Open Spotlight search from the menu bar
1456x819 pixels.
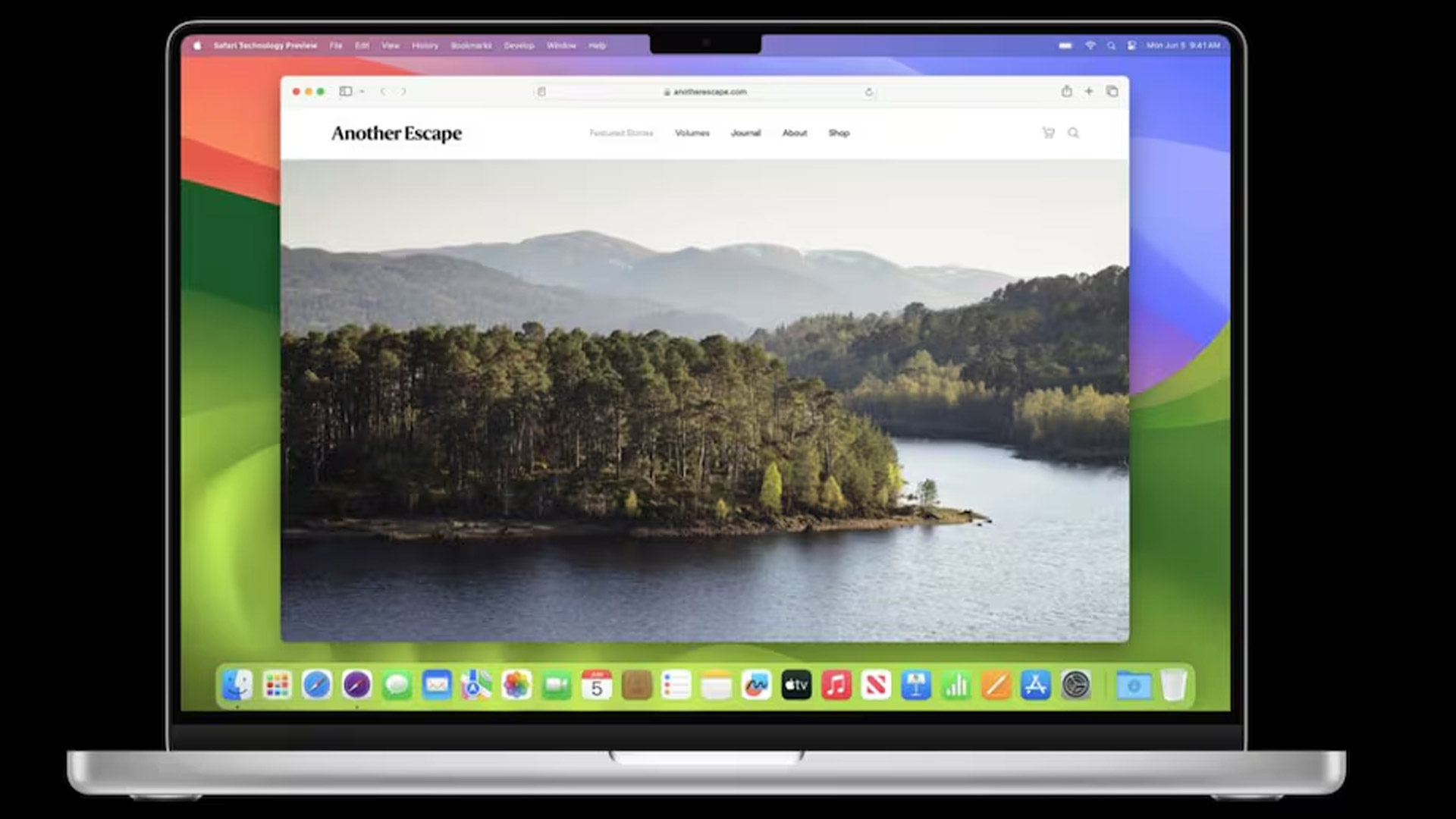1110,45
